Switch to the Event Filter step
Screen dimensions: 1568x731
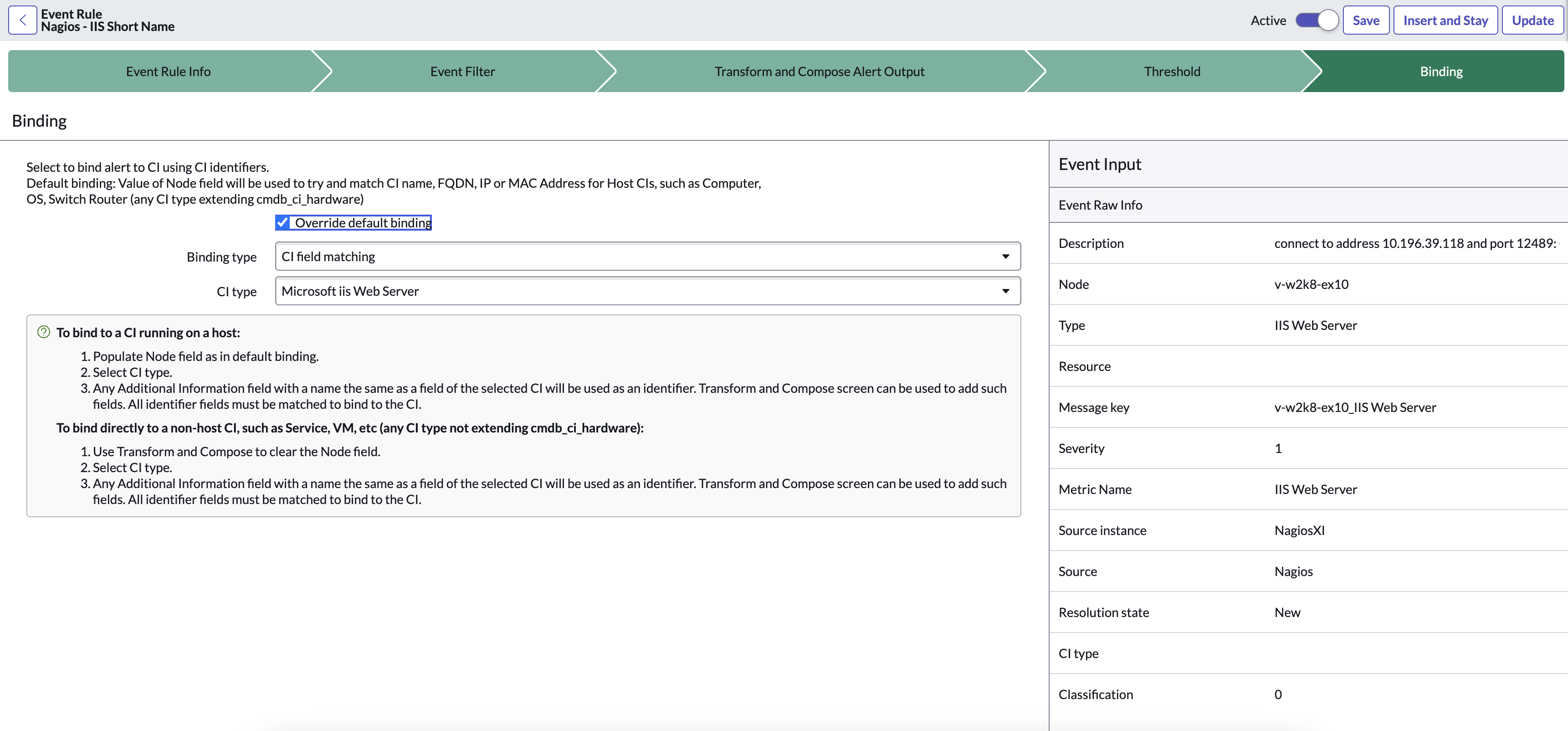point(462,71)
